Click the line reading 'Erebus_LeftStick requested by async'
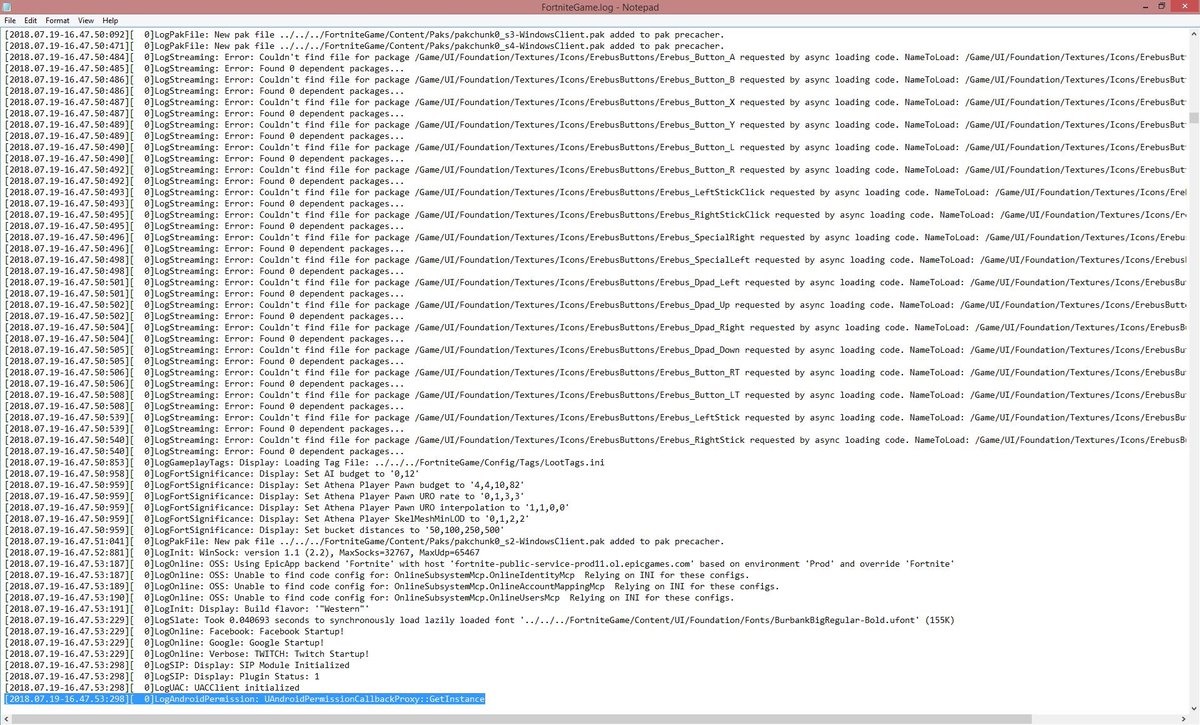Viewport: 1200px width, 725px height. tap(597, 417)
